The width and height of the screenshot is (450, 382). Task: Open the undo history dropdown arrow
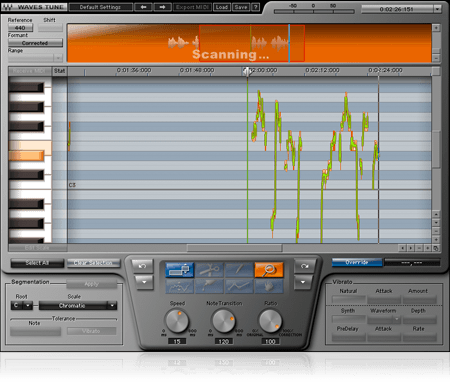coord(144,282)
